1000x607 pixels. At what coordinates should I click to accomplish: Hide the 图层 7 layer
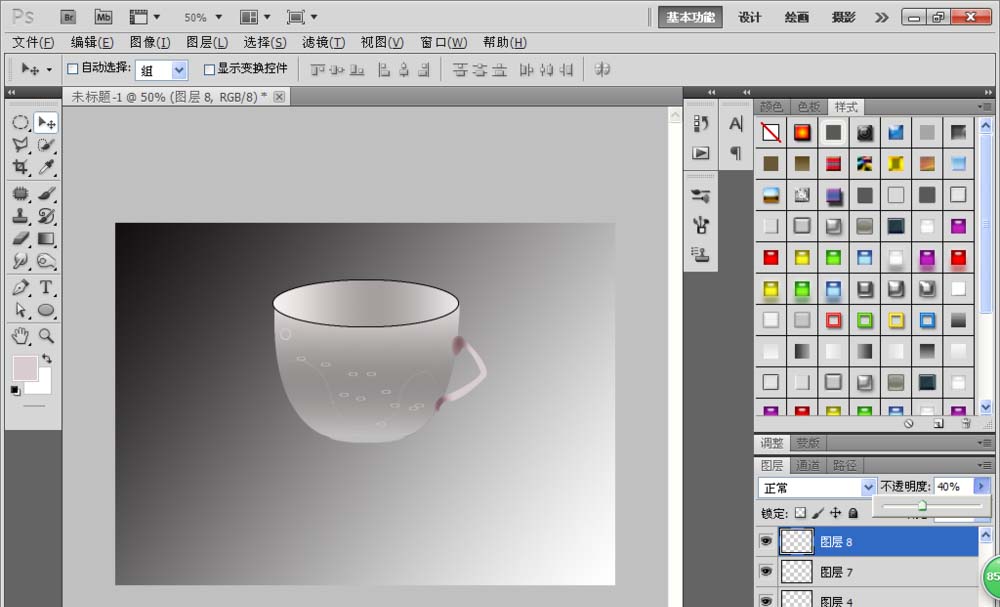(x=765, y=571)
